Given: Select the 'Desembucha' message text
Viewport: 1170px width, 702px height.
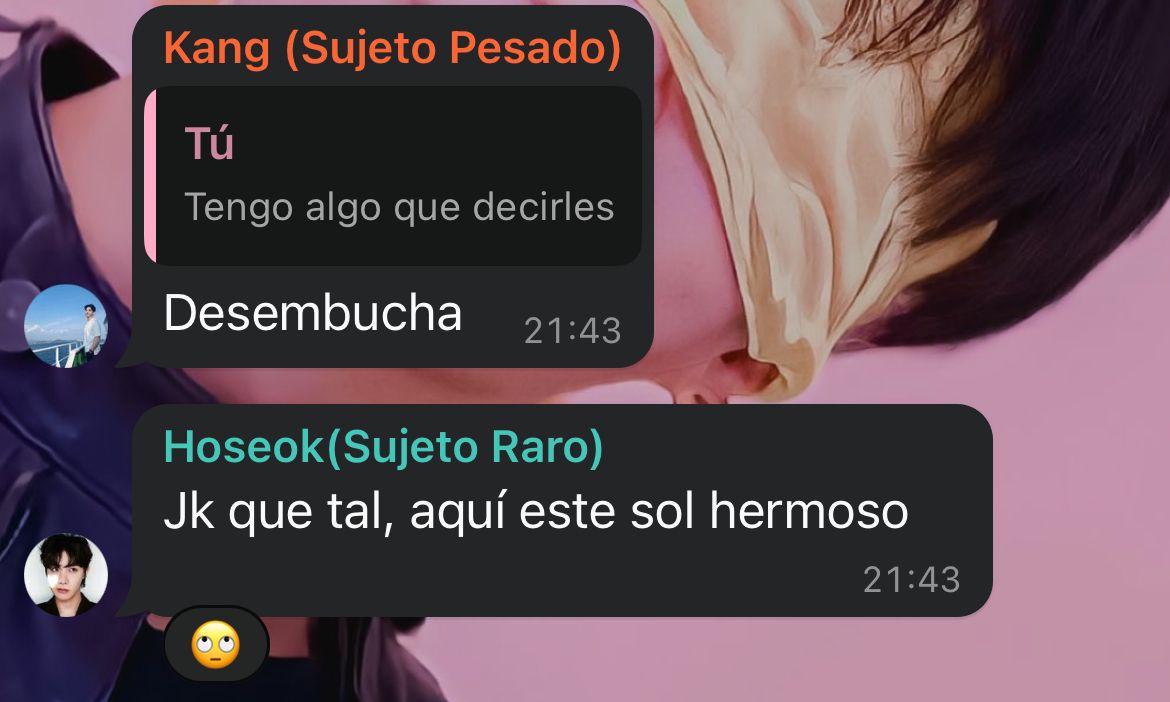Looking at the screenshot, I should pyautogui.click(x=313, y=313).
